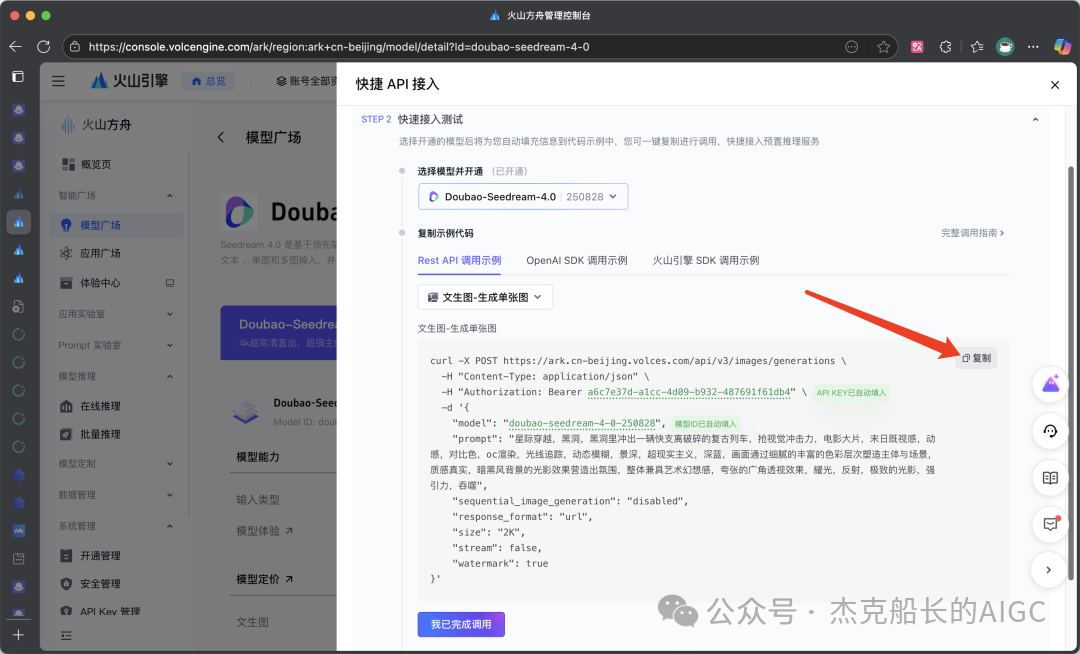Expand the 应用实验室 section
Viewport: 1080px width, 654px height.
[169, 314]
